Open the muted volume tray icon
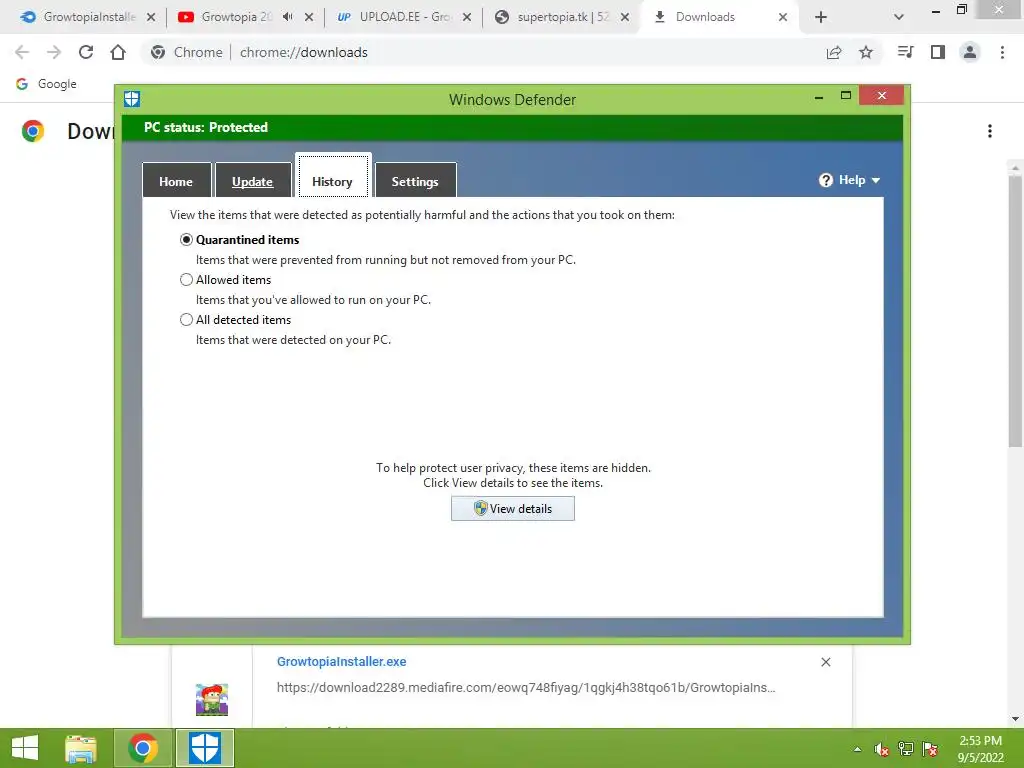 882,749
